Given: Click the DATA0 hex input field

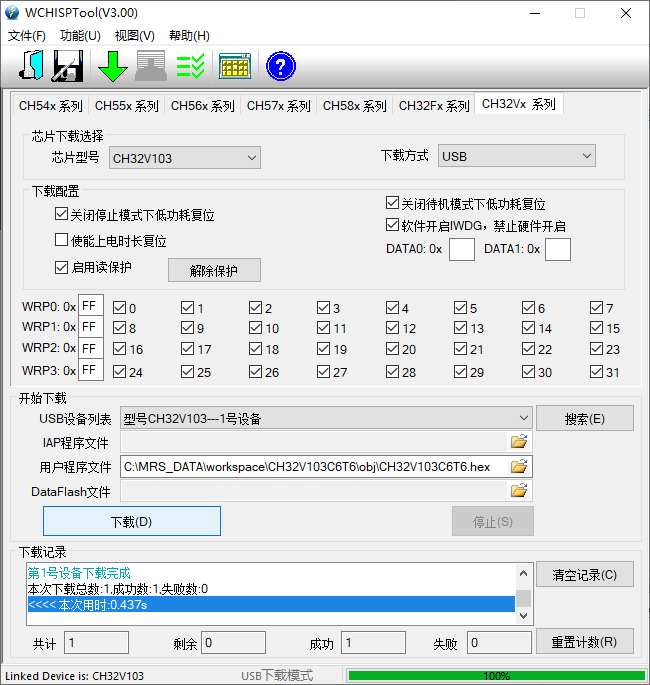Looking at the screenshot, I should [x=462, y=249].
